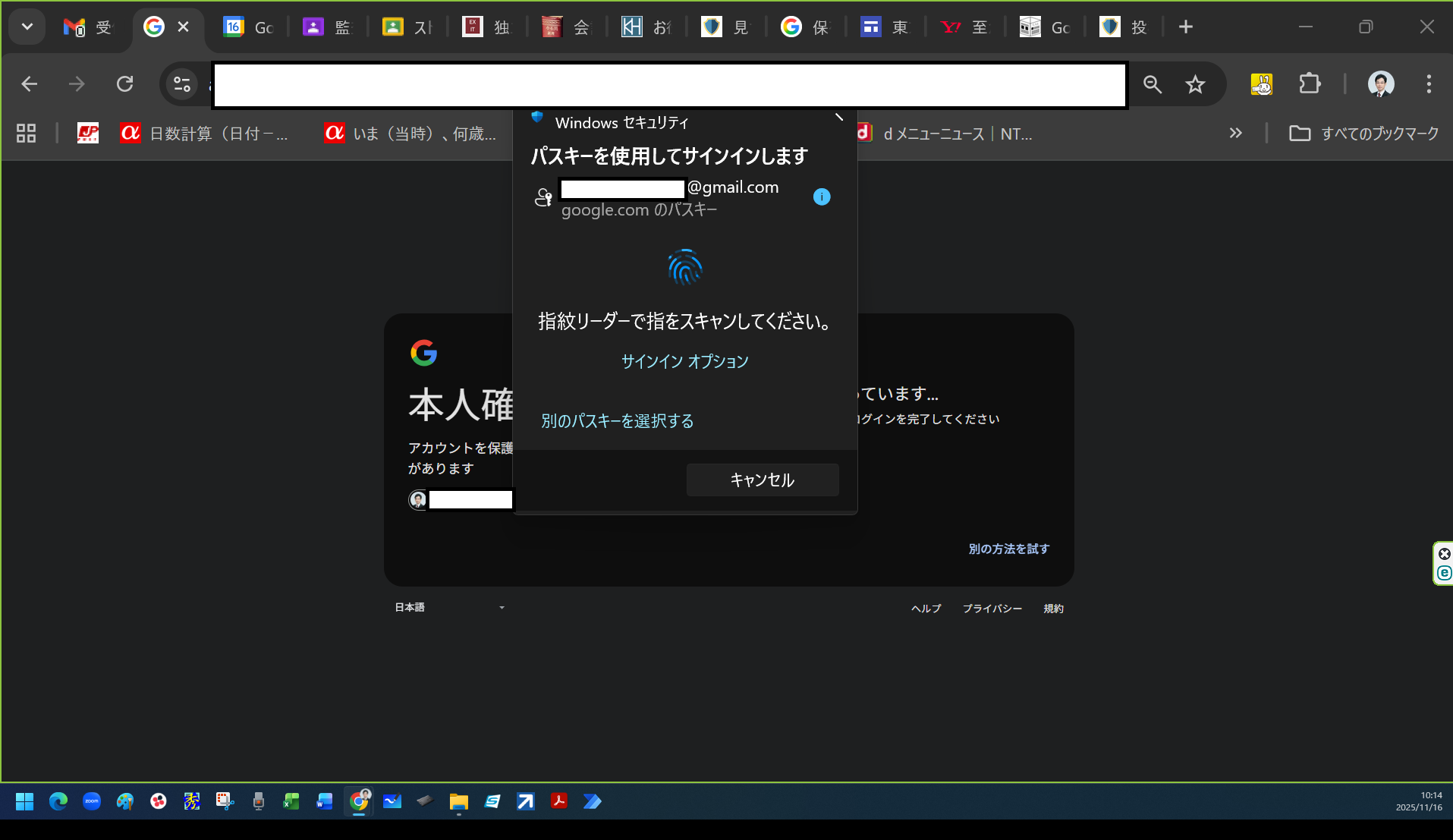Open Excel from the taskbar
Viewport: 1453px width, 840px height.
pyautogui.click(x=291, y=801)
